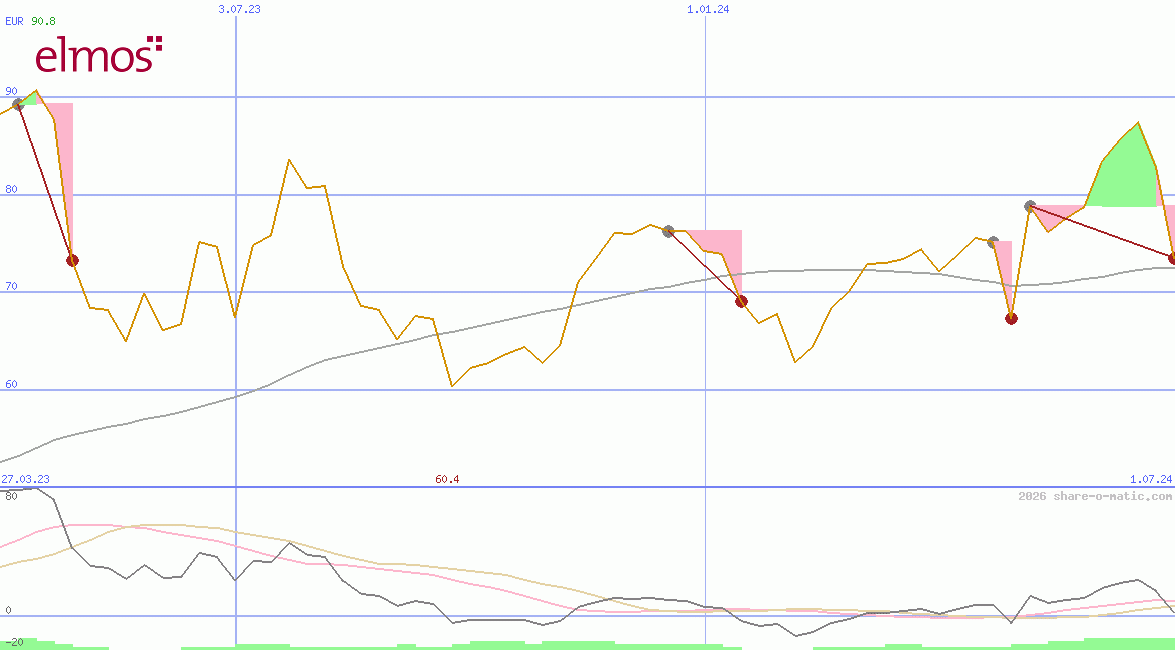1175x650 pixels.
Task: Click the gray marker just before the 1.01.24 line
Action: click(x=668, y=231)
